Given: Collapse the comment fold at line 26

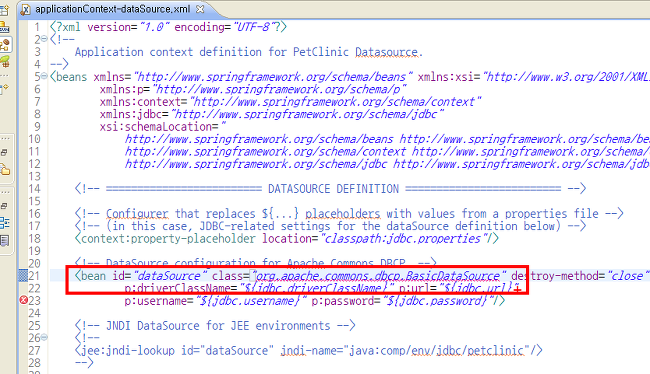Looking at the screenshot, I should (44, 337).
